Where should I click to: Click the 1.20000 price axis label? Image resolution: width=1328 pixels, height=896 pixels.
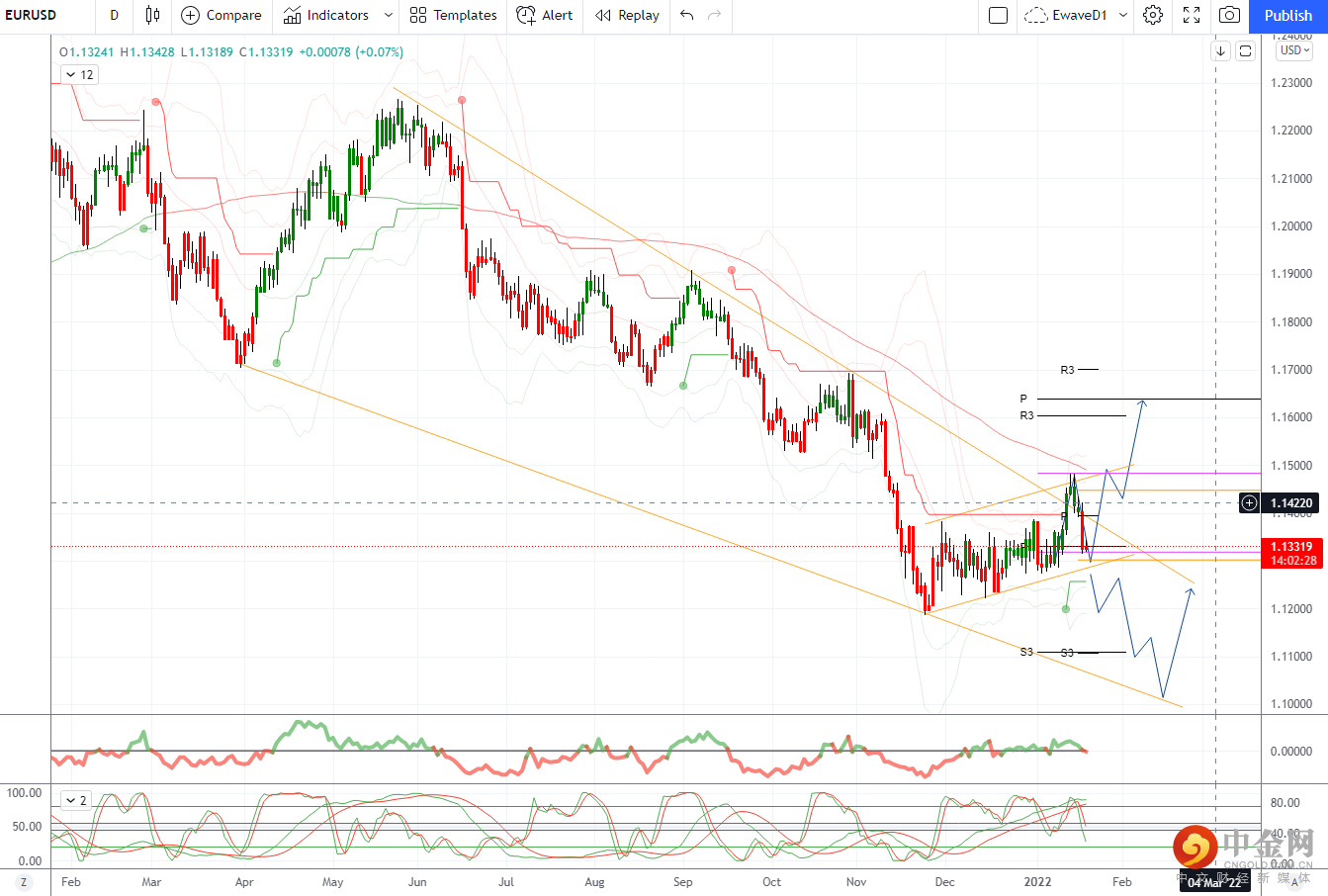click(x=1291, y=226)
